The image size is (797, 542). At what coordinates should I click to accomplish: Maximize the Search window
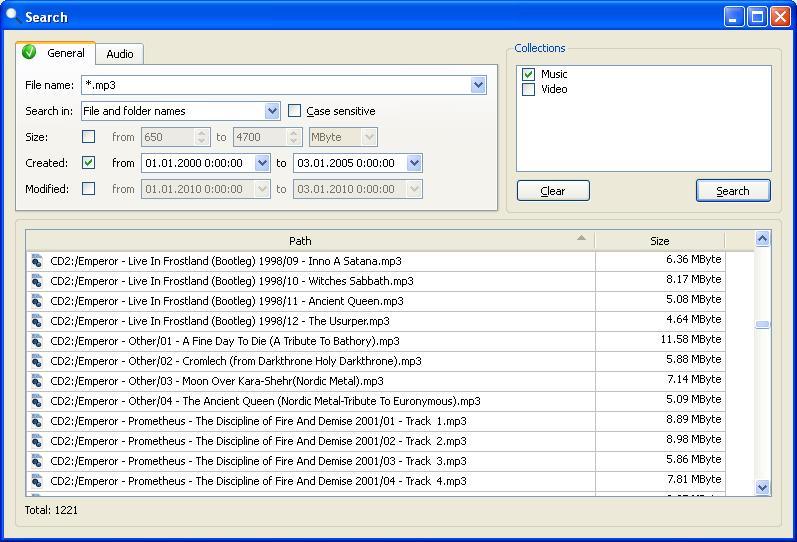[x=757, y=17]
